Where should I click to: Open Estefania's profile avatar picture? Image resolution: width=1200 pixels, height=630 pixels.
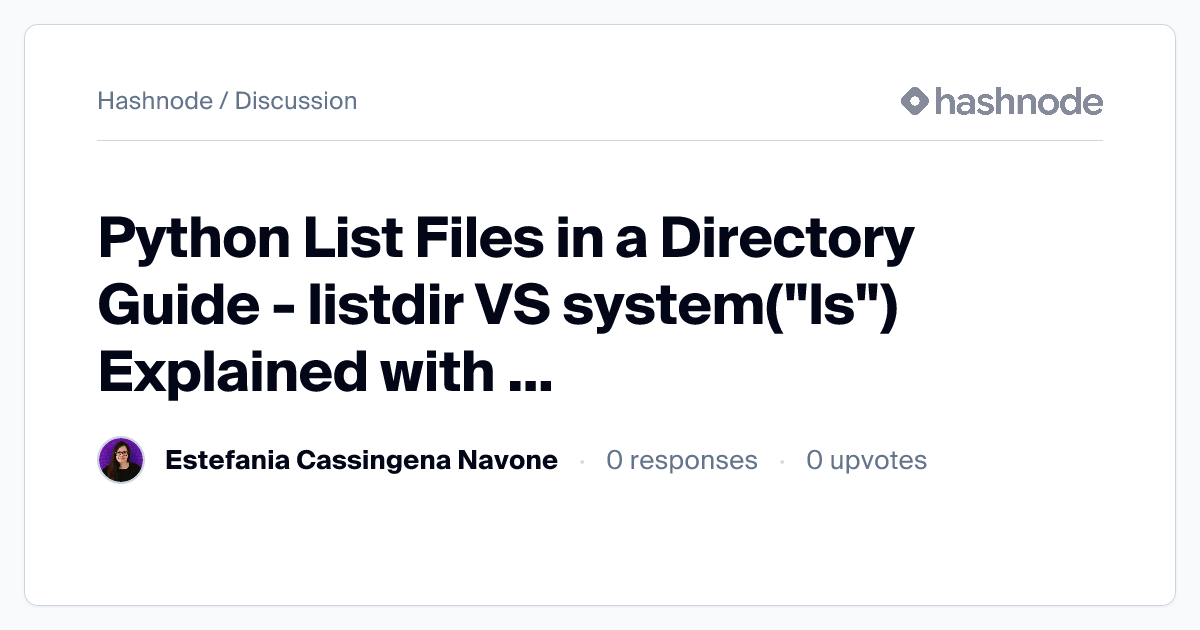(121, 460)
